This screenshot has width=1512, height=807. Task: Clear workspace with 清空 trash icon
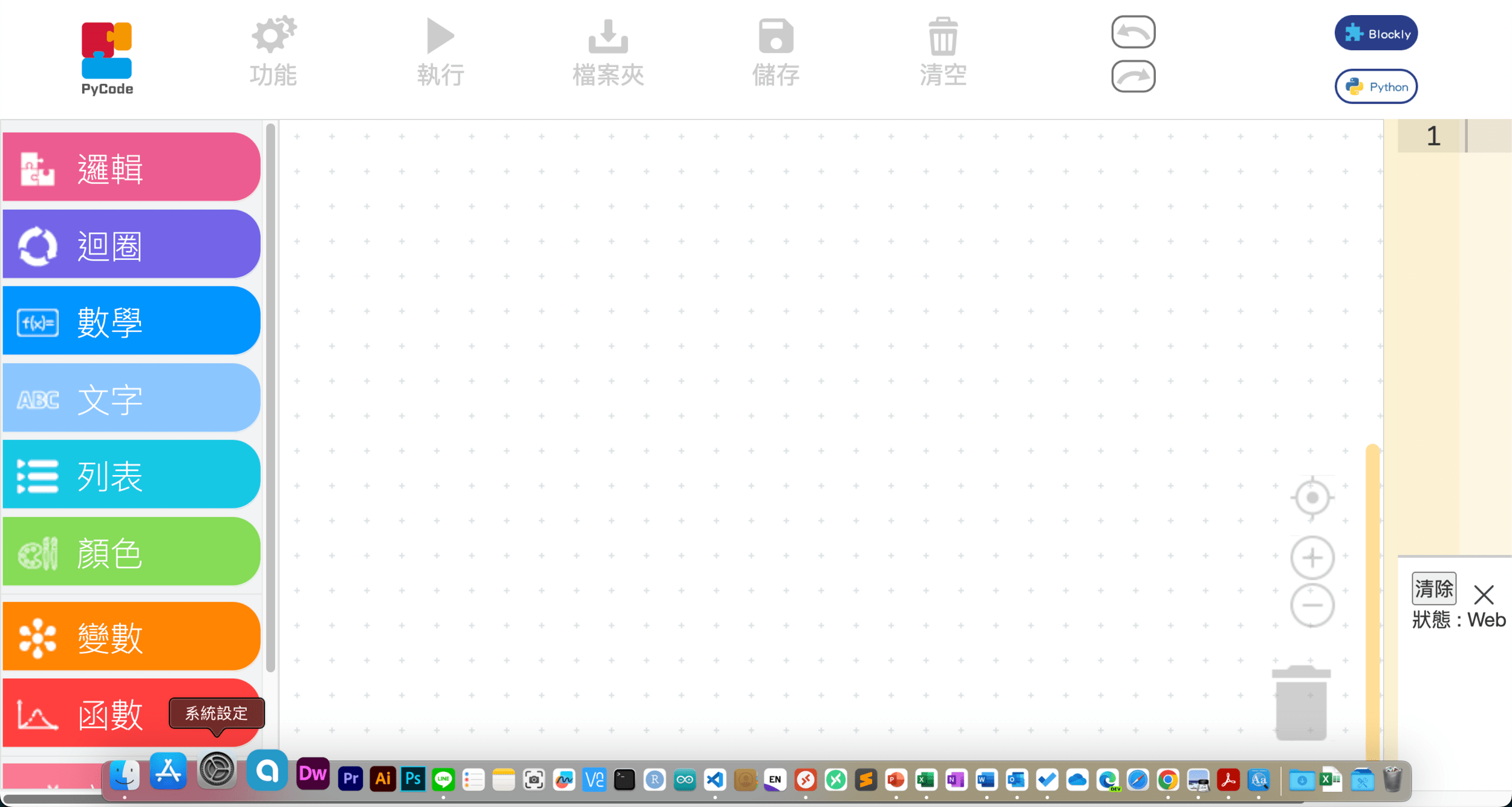point(943,36)
